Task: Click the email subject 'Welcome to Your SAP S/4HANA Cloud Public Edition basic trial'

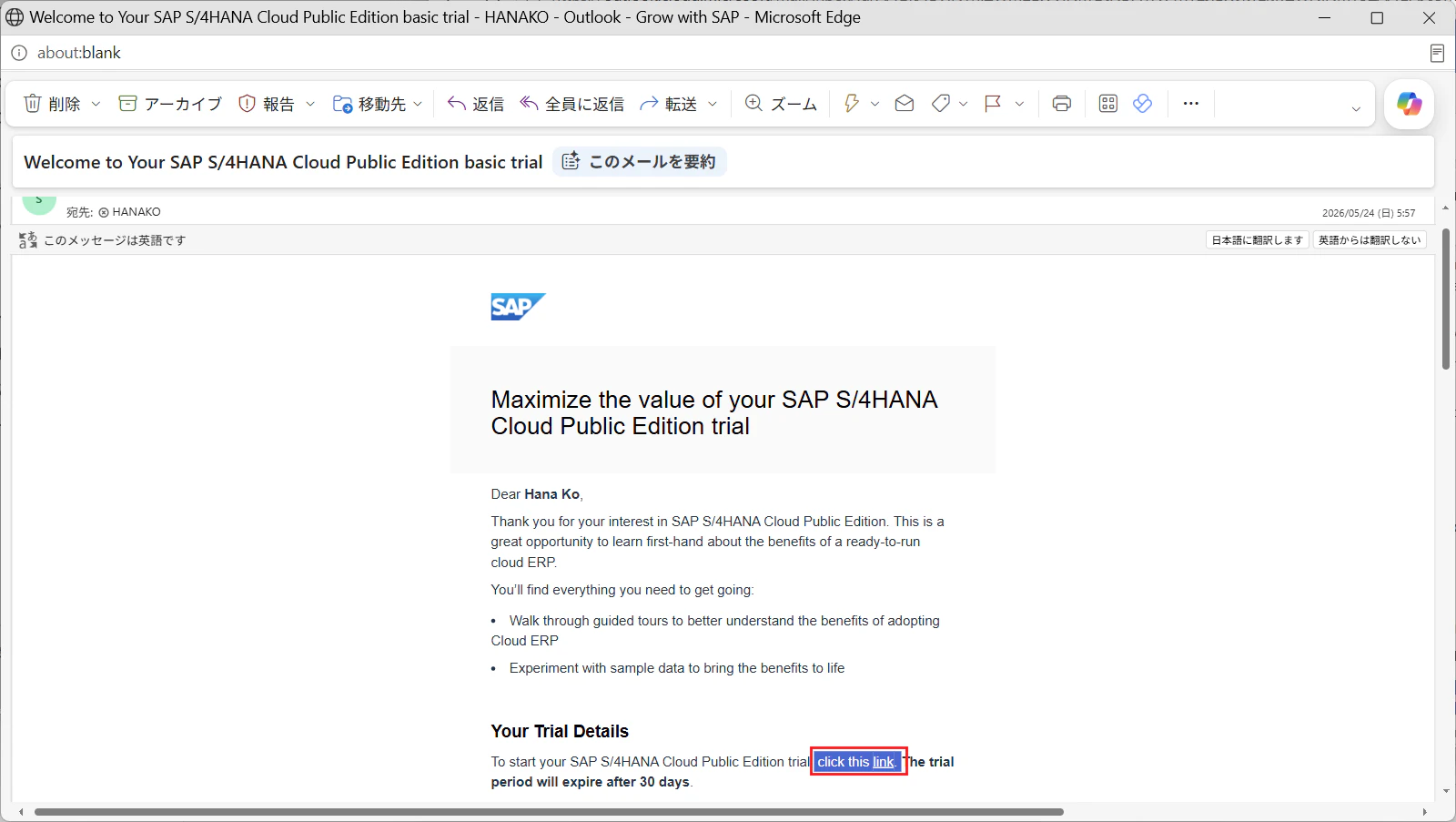Action: point(283,162)
